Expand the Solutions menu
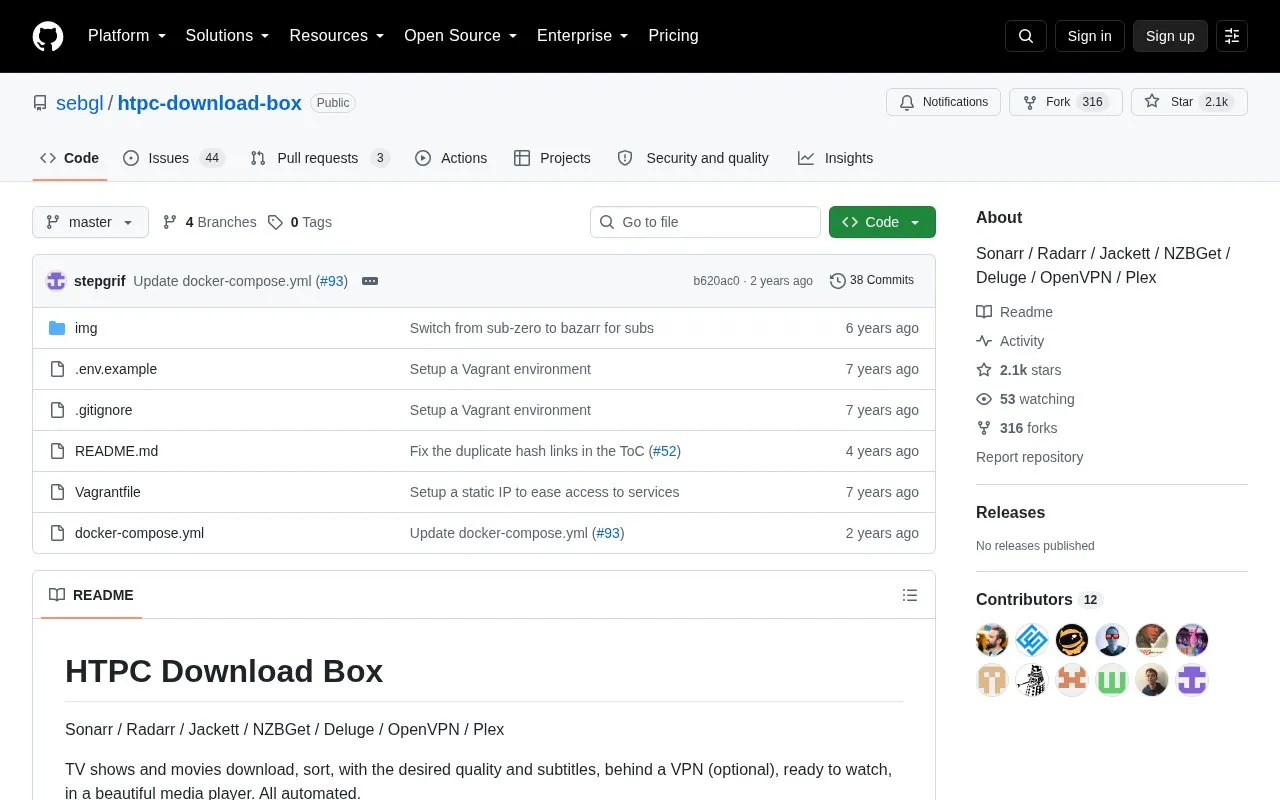The height and width of the screenshot is (800, 1280). [x=228, y=36]
